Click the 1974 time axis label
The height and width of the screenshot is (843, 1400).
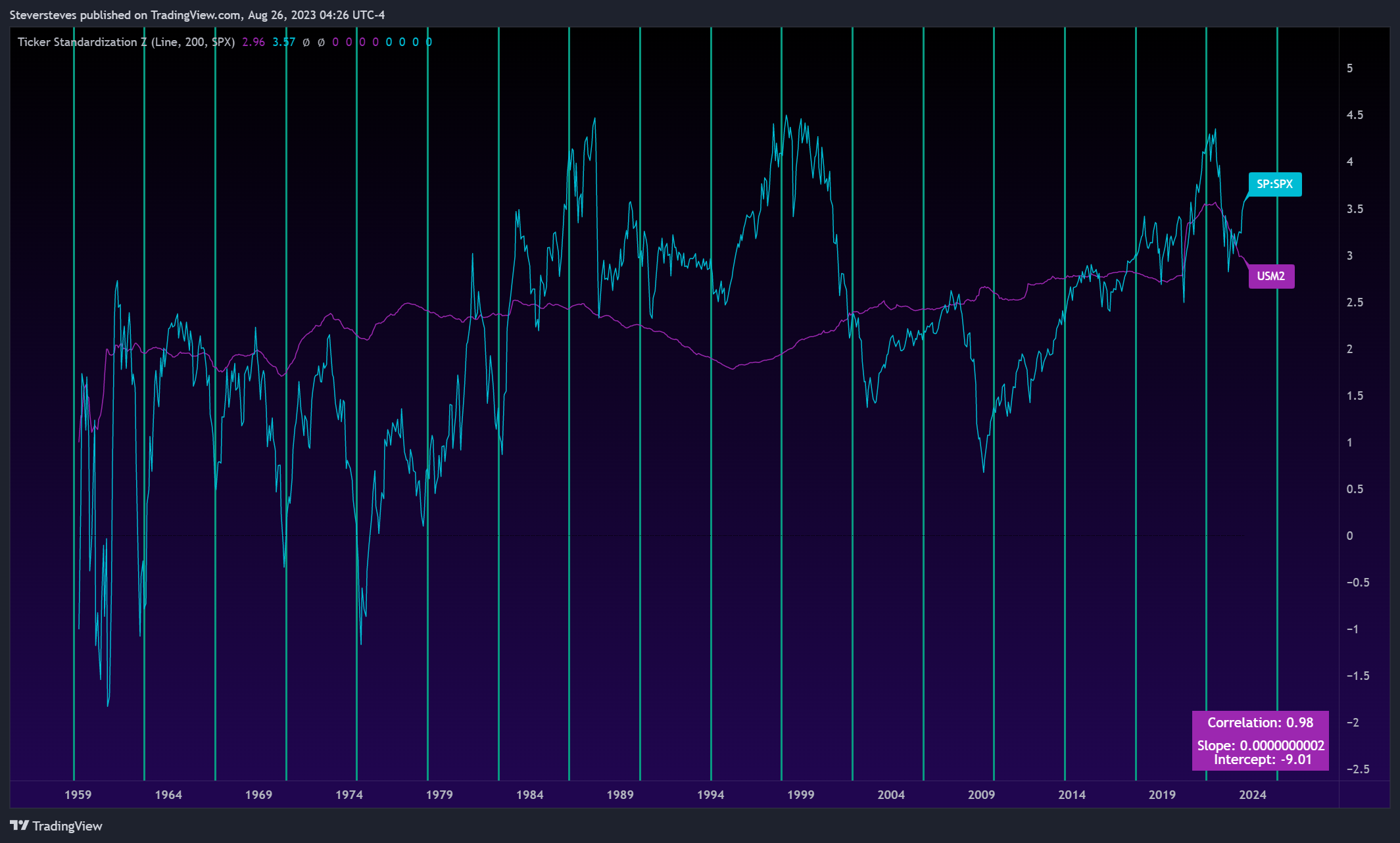[349, 794]
